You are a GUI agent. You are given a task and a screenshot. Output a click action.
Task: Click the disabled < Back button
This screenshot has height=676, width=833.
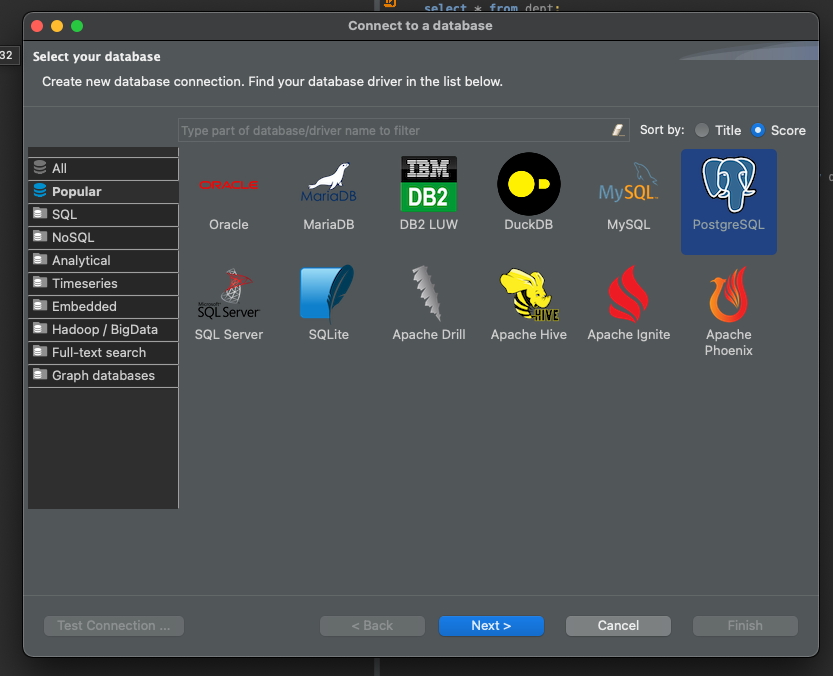(x=372, y=626)
